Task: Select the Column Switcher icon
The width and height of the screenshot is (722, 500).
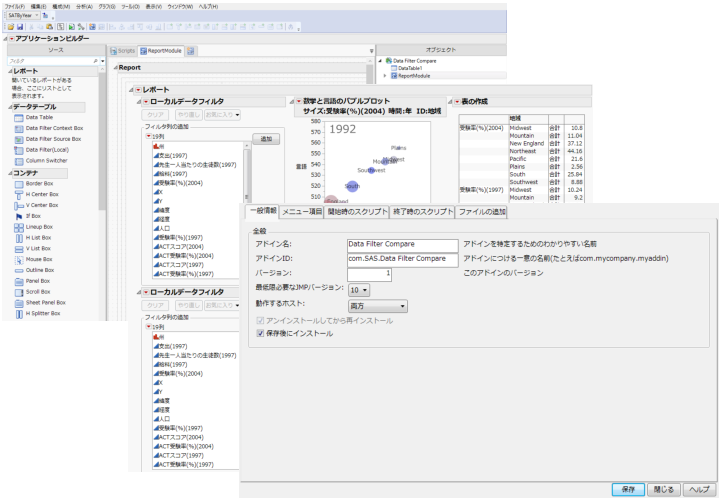Action: (19, 161)
